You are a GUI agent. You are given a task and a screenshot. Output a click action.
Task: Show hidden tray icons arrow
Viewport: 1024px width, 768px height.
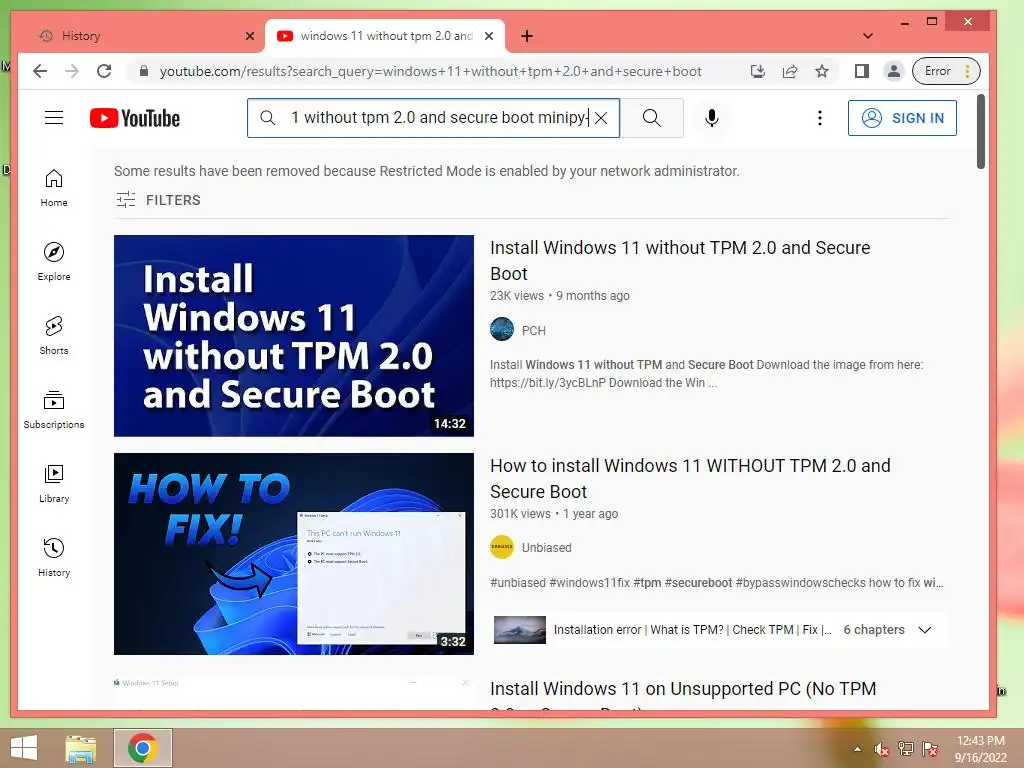coord(857,749)
